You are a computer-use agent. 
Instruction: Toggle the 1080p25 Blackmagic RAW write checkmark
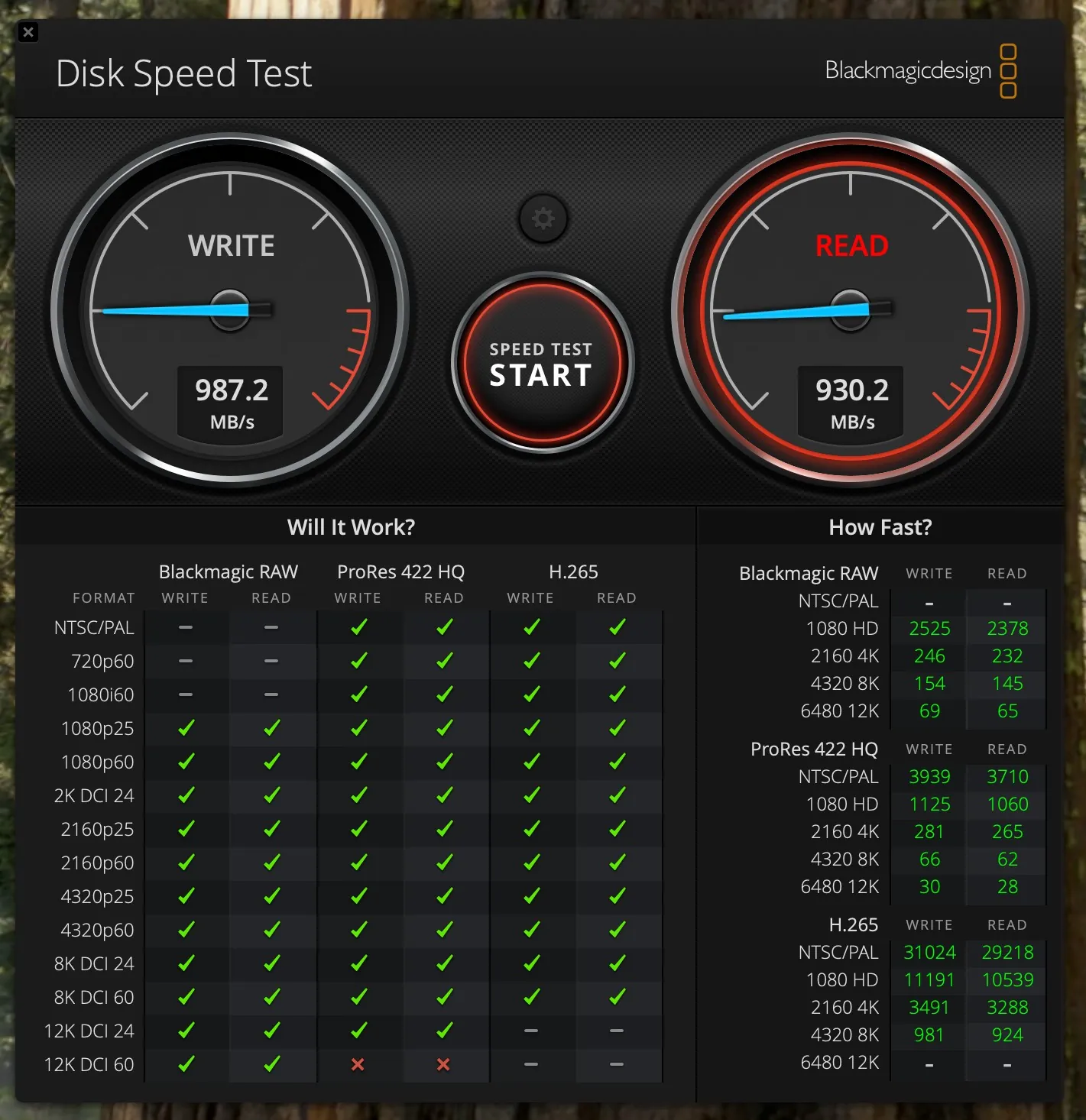[184, 728]
